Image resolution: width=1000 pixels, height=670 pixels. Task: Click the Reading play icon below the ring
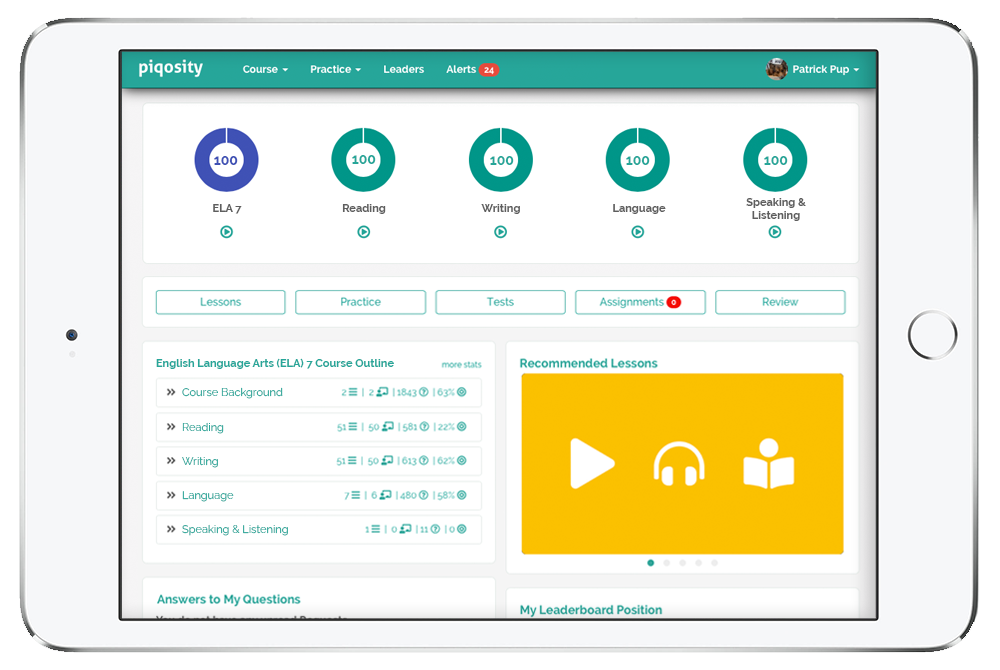tap(363, 231)
